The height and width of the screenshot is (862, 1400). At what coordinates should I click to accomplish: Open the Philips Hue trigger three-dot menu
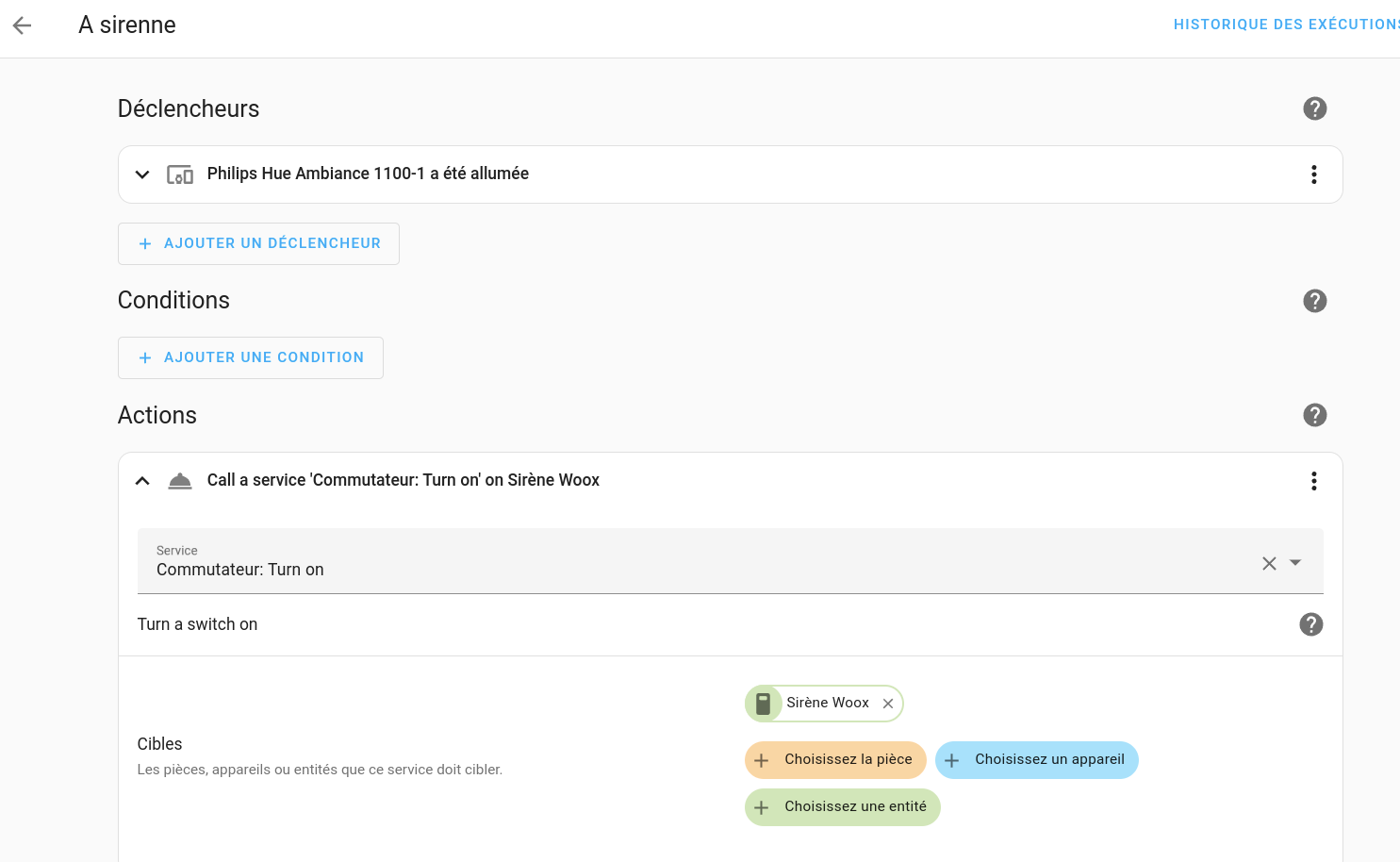[1313, 174]
